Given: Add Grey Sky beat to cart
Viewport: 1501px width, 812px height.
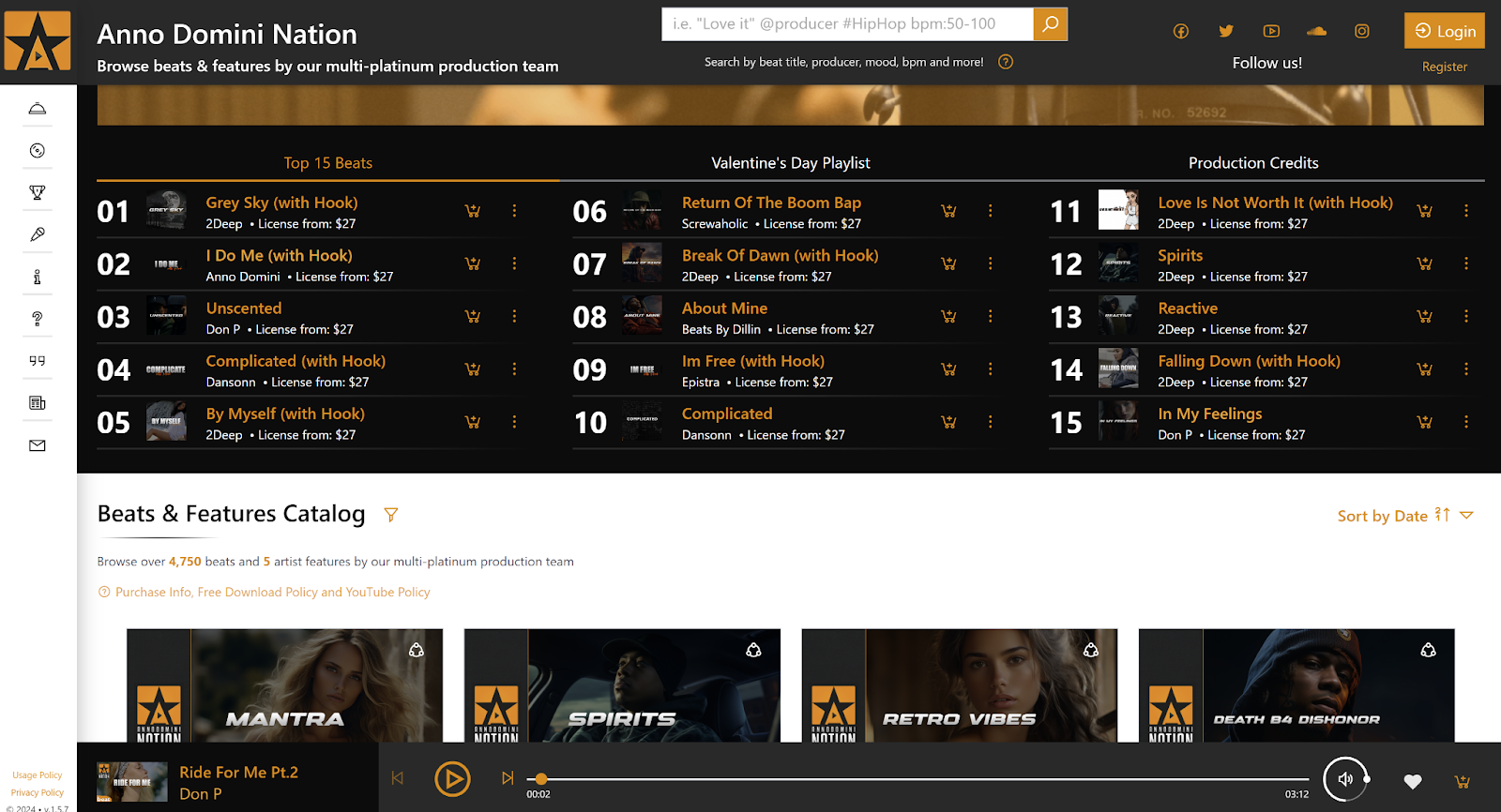Looking at the screenshot, I should pos(473,211).
